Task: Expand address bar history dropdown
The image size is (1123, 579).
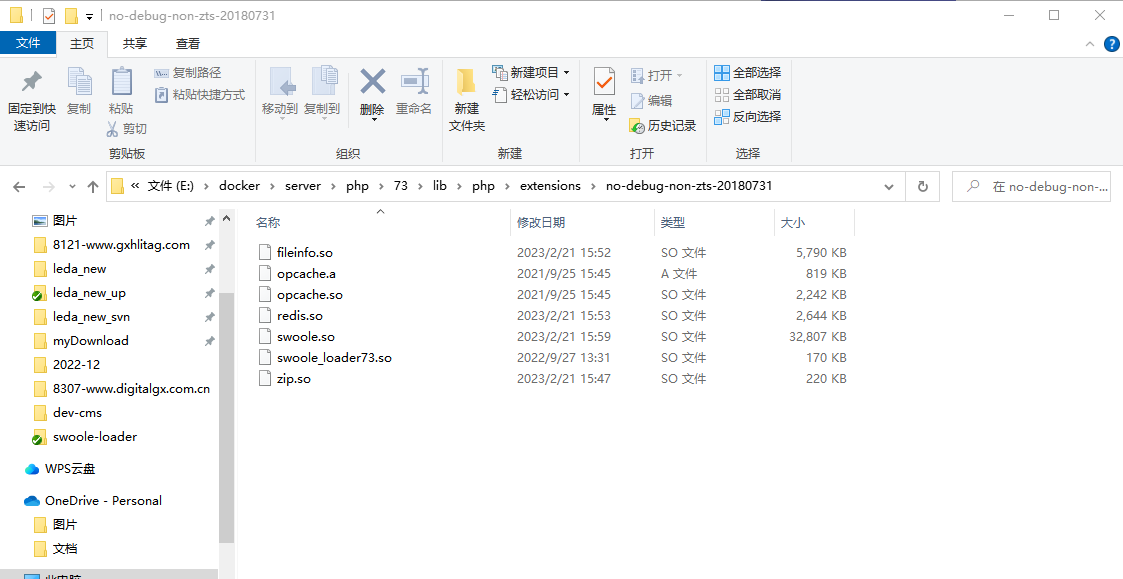Action: (889, 186)
